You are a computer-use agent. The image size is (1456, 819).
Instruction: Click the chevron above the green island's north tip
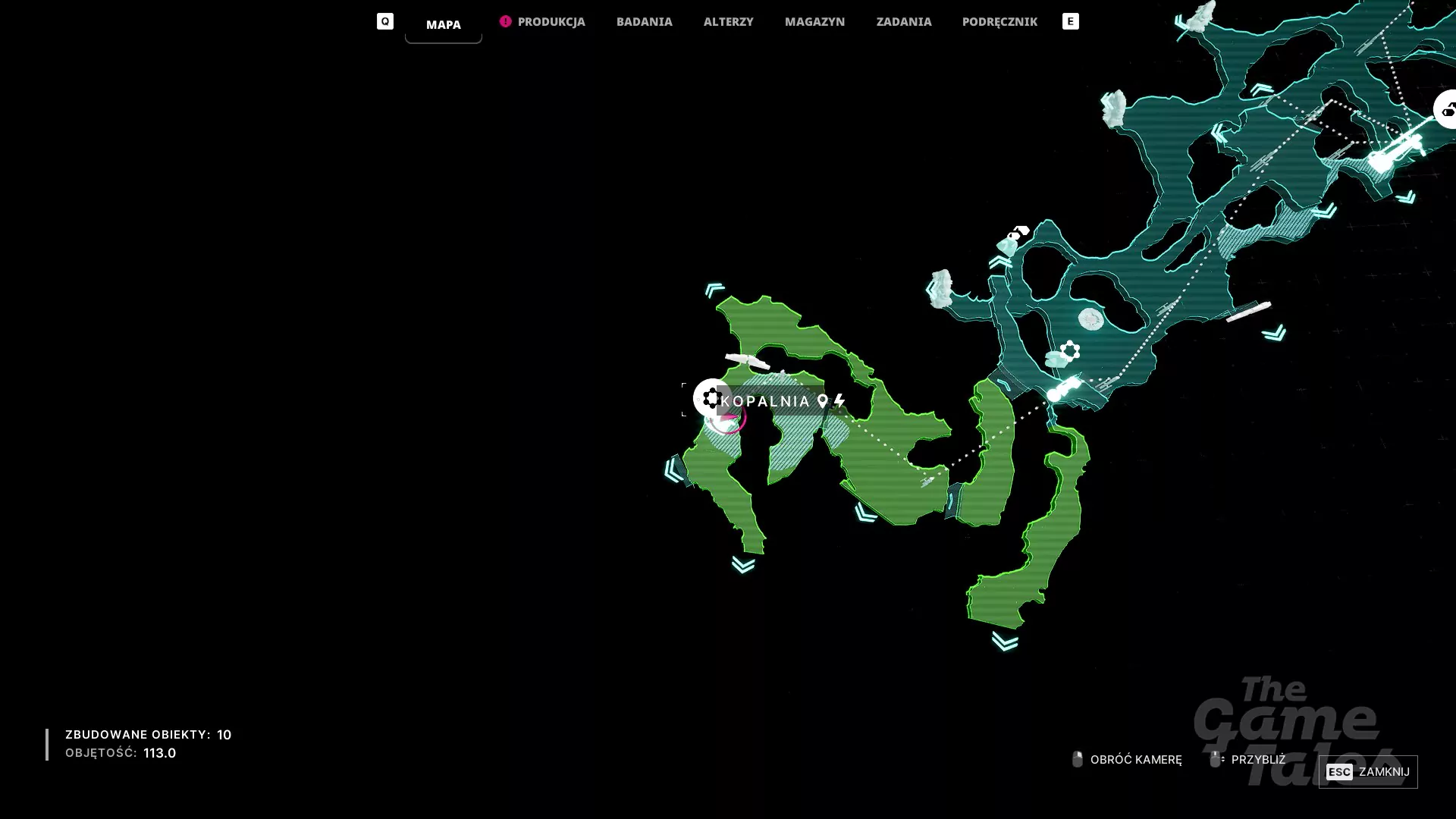(714, 289)
